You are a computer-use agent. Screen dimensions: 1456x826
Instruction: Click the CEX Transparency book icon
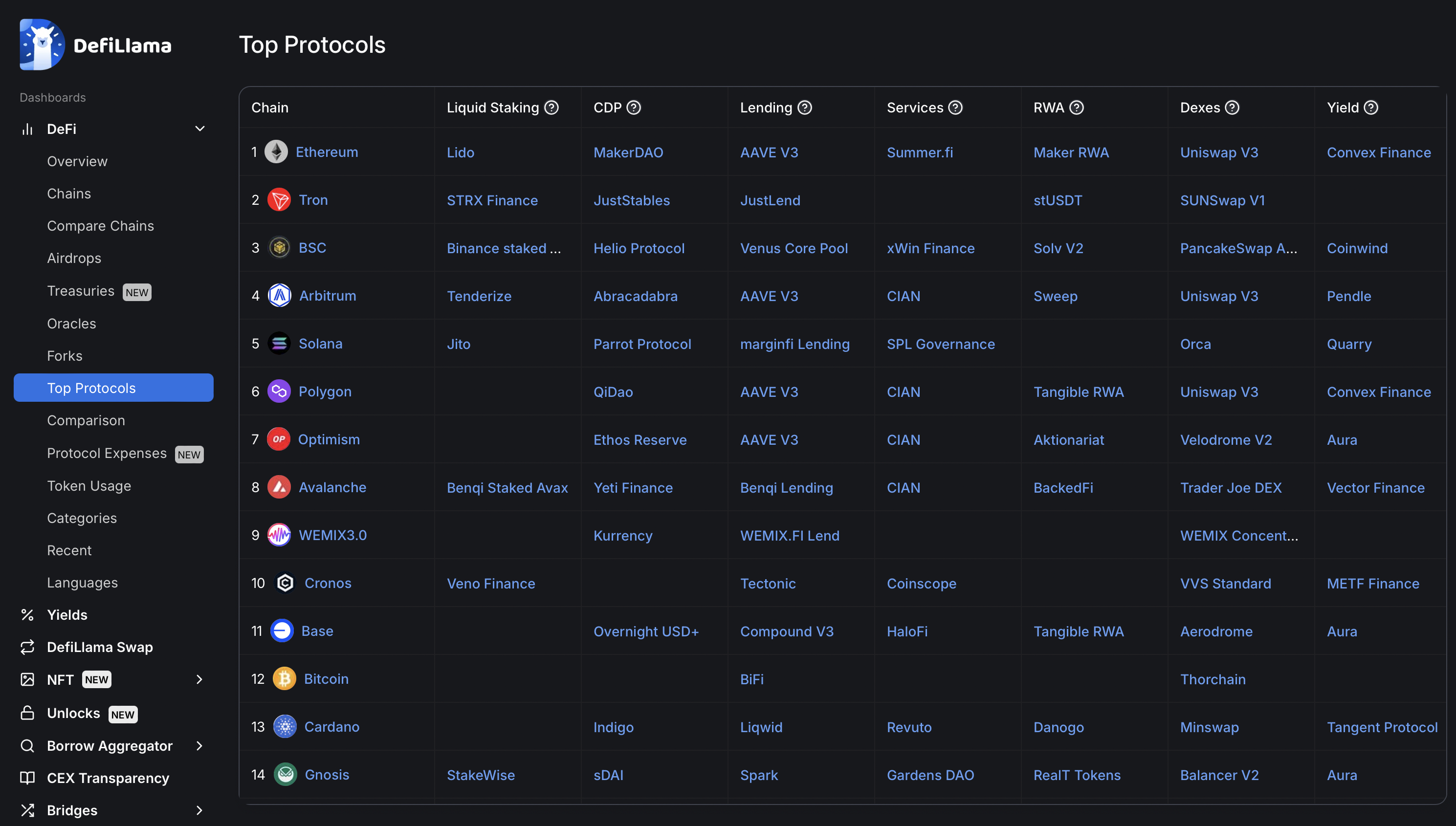tap(27, 778)
